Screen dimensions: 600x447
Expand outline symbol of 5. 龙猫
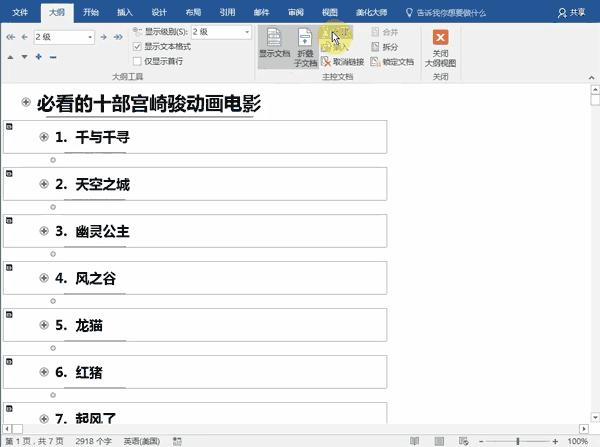click(44, 325)
